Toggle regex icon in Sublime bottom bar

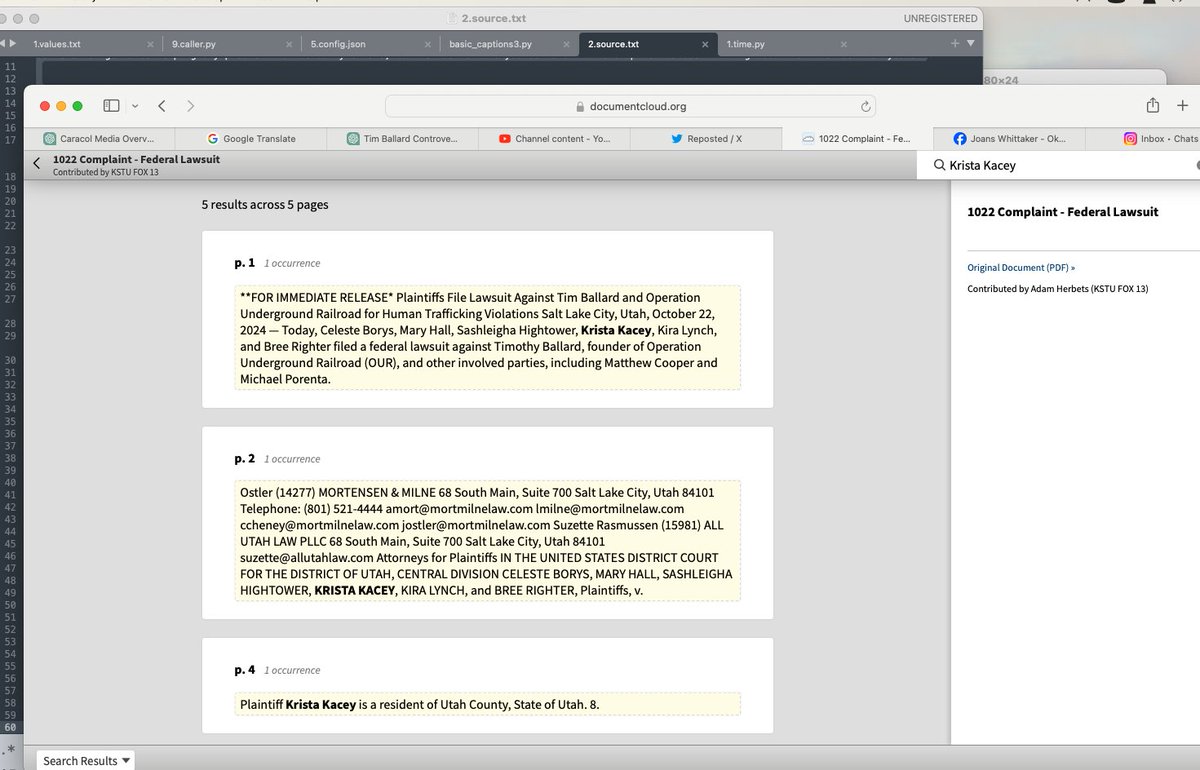(10, 748)
